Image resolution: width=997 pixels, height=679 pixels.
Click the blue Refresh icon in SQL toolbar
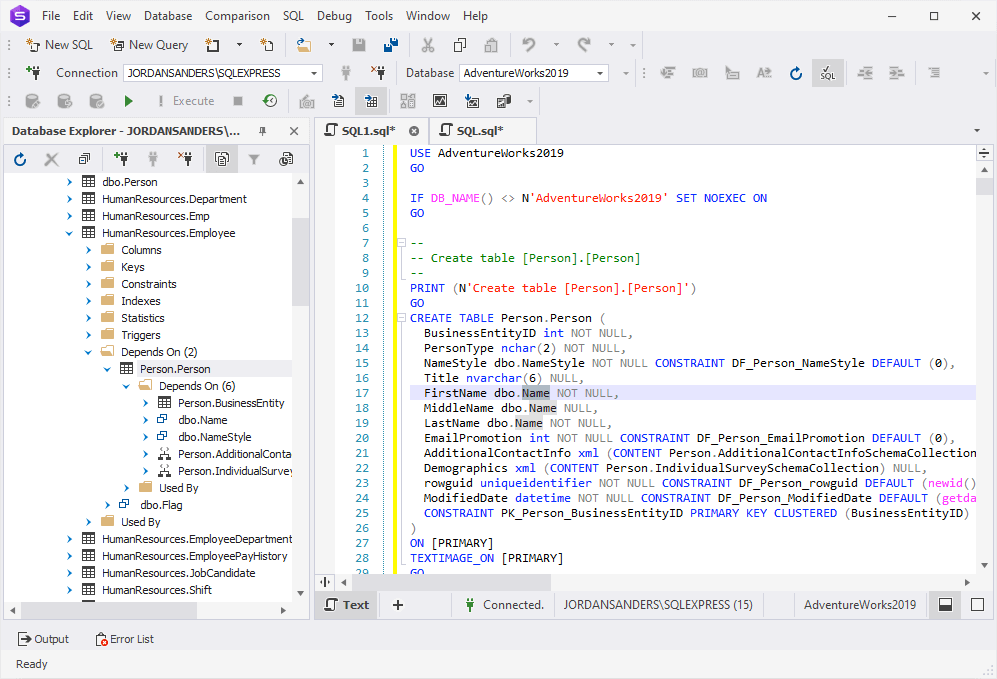point(795,73)
